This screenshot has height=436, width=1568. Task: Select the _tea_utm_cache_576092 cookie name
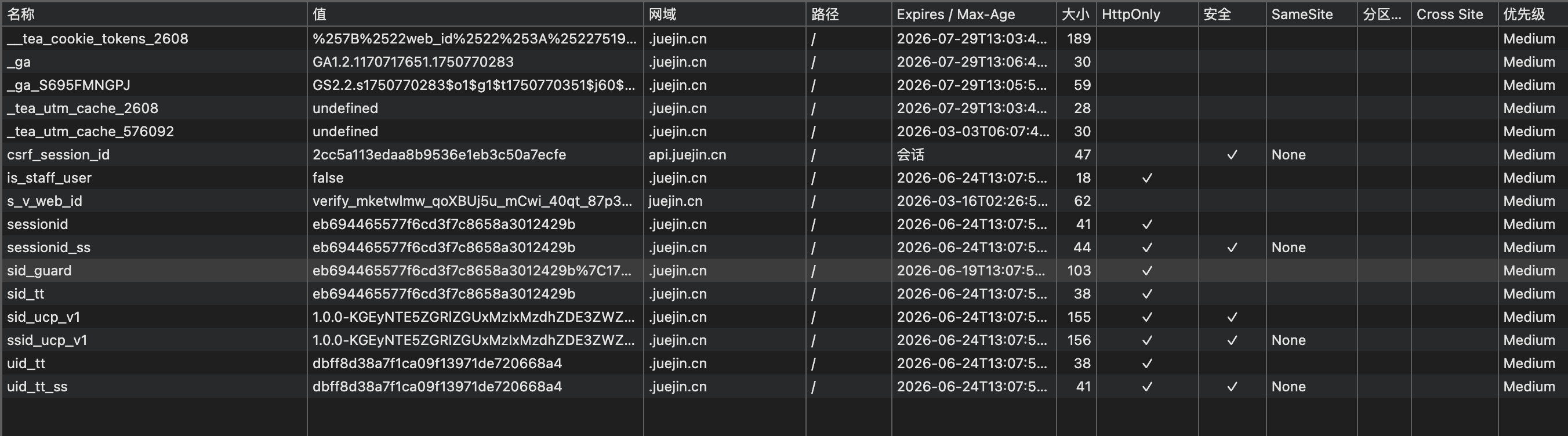[x=90, y=132]
